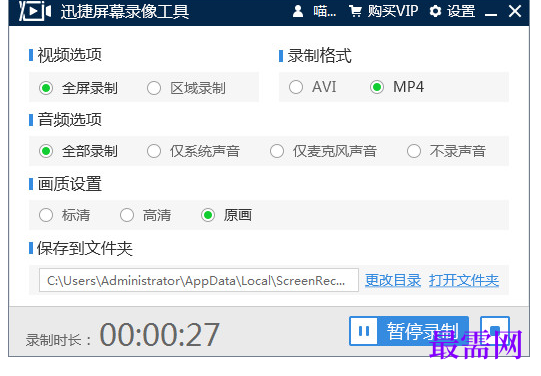Select 不录声音 audio option

pos(446,151)
